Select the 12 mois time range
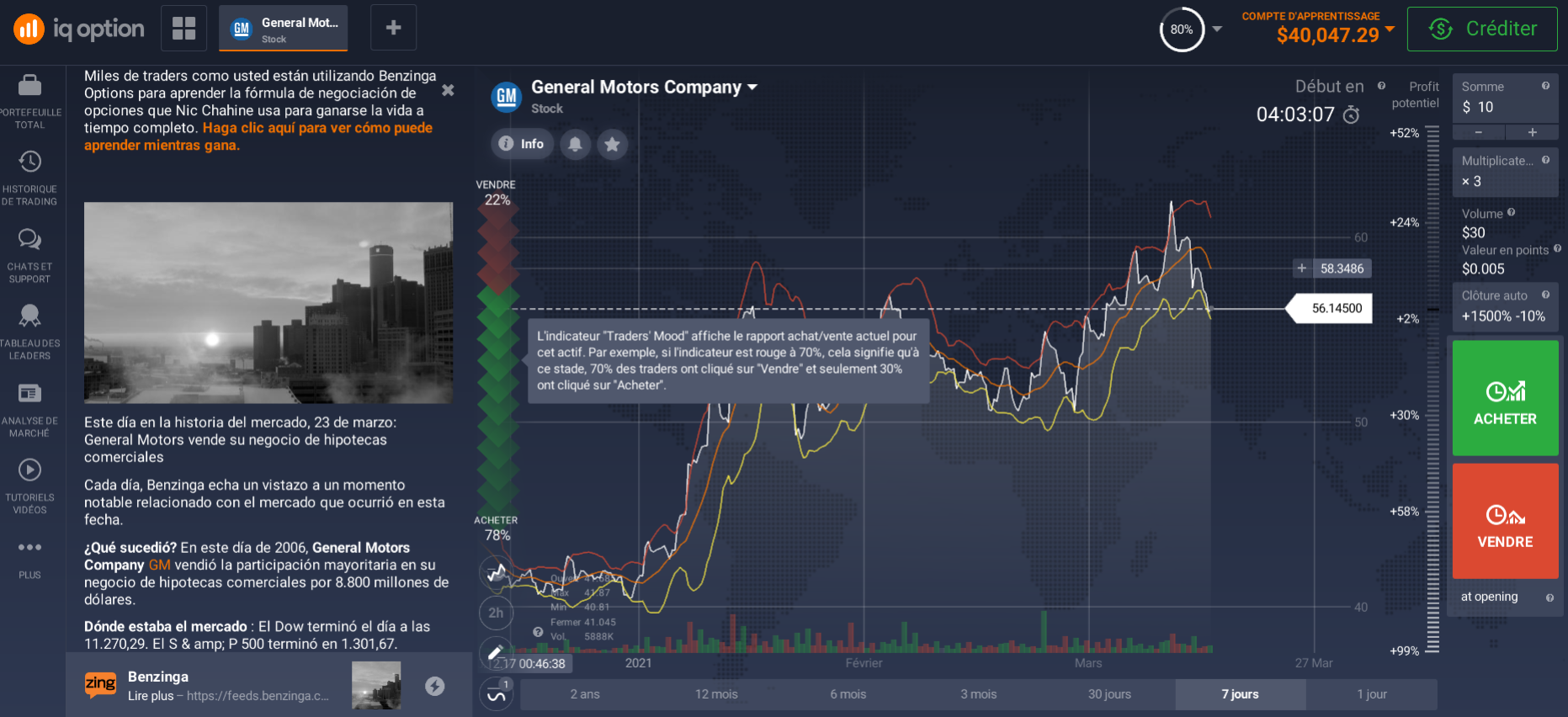The image size is (1568, 717). click(x=716, y=694)
